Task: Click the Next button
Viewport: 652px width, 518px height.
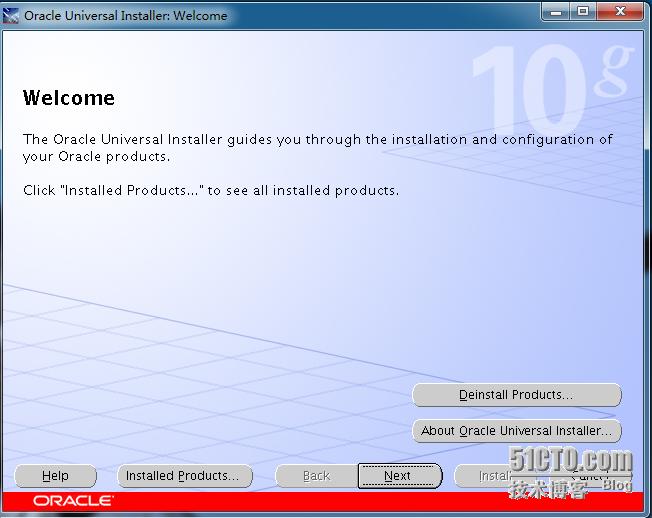Action: click(x=400, y=476)
